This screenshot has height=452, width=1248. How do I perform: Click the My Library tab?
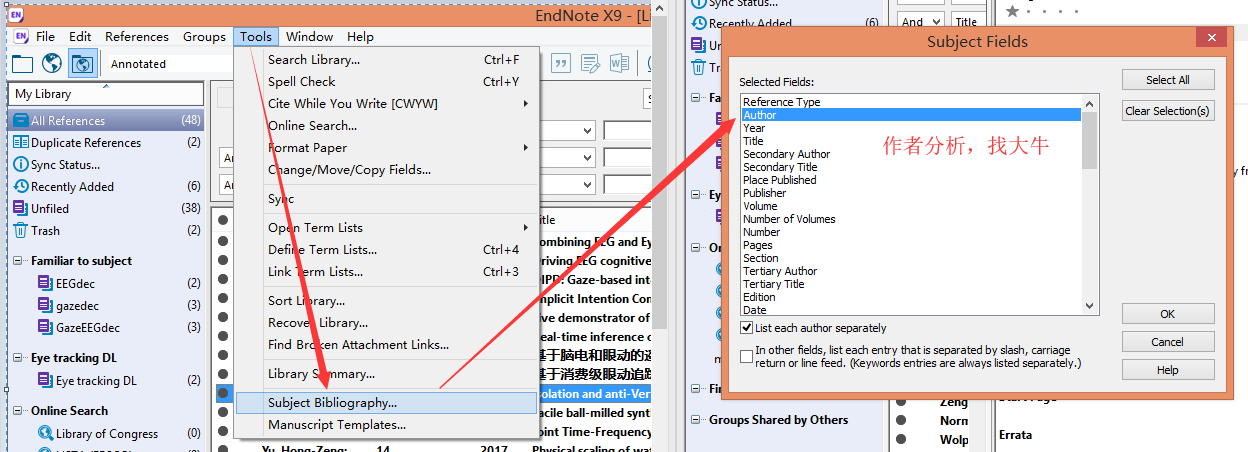(105, 94)
